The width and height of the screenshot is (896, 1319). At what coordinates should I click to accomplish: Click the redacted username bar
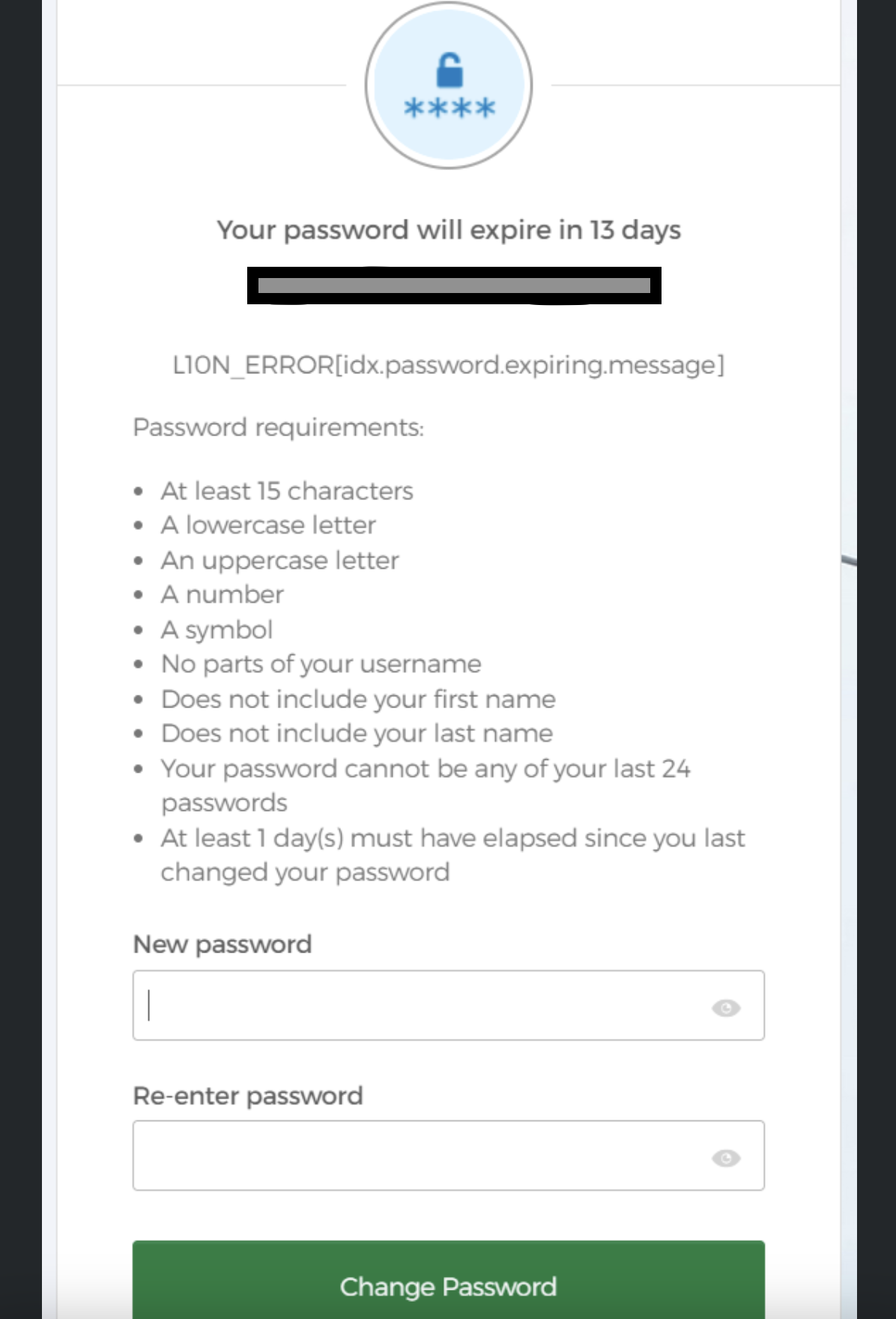(454, 286)
